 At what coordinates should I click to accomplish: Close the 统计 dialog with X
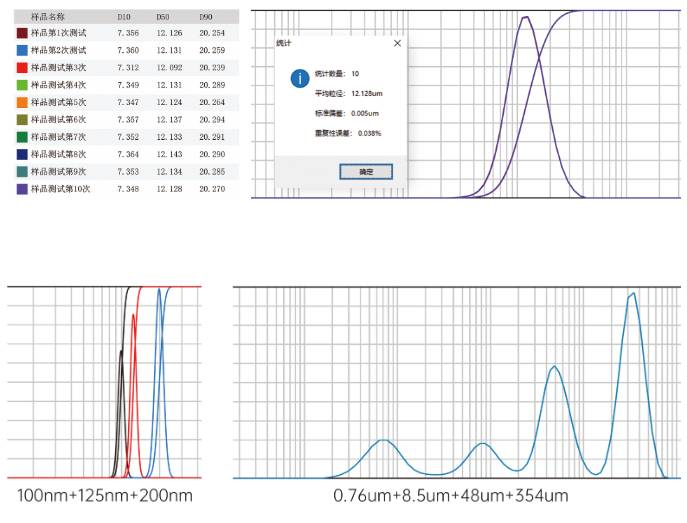pyautogui.click(x=397, y=43)
